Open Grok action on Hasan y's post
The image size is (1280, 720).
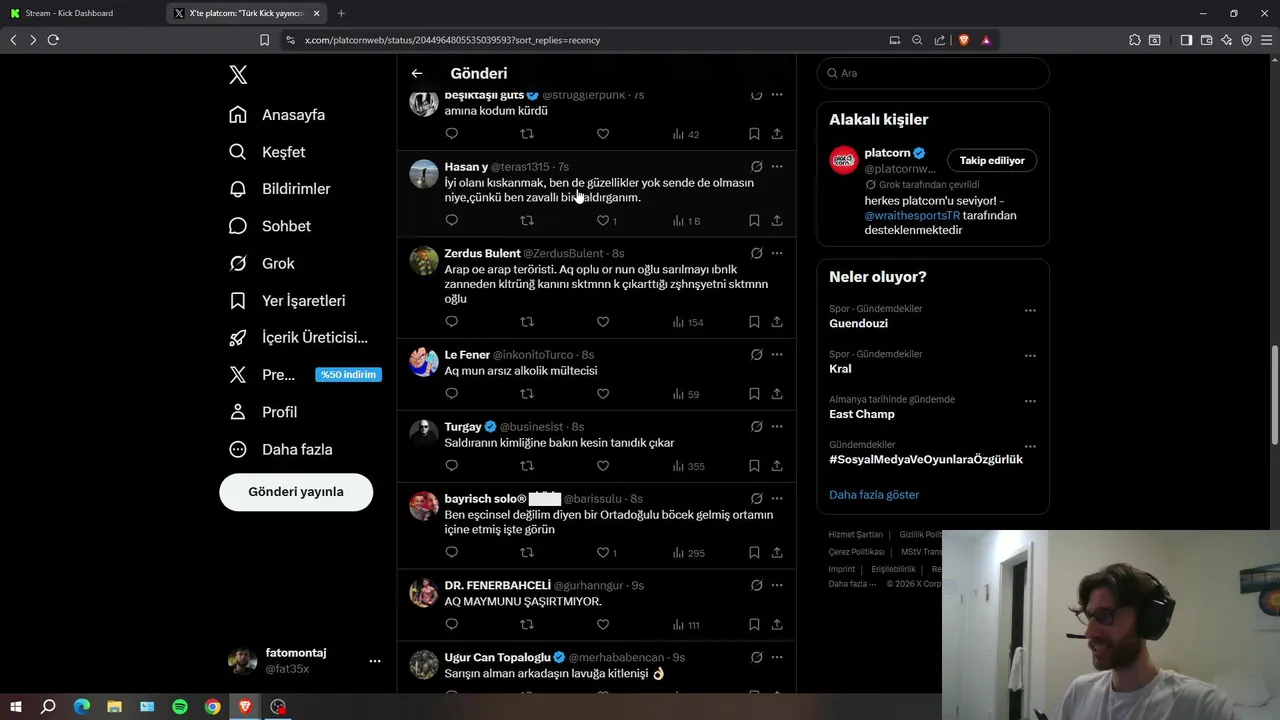coord(757,167)
